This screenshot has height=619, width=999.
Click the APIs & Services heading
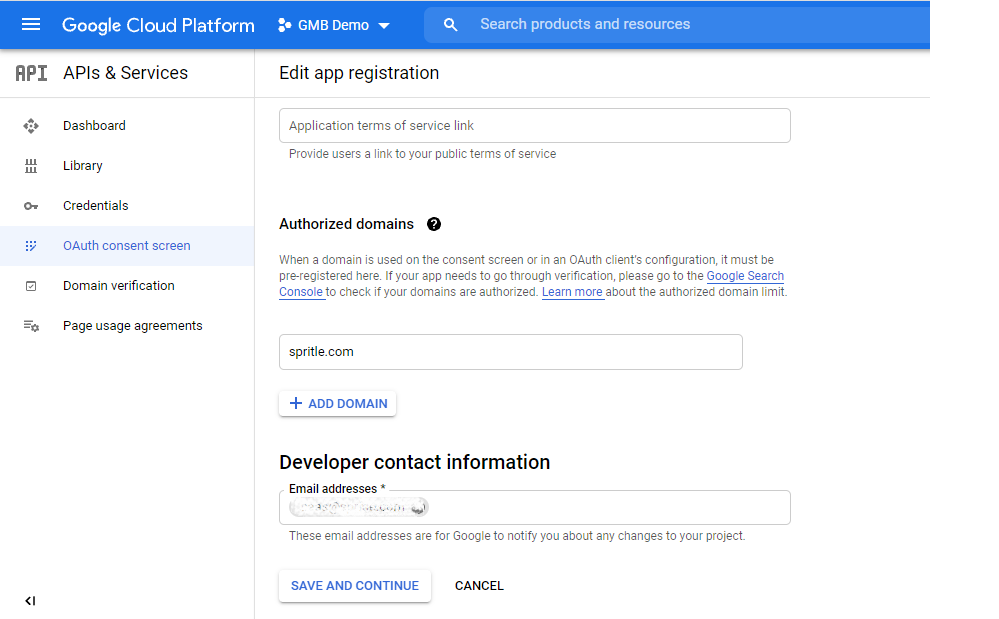click(126, 73)
